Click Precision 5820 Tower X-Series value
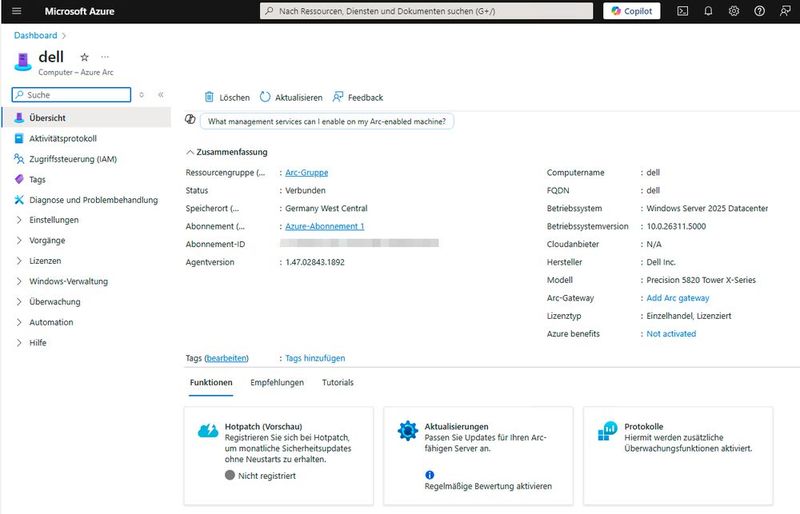Viewport: 800px width, 514px height. pyautogui.click(x=701, y=280)
